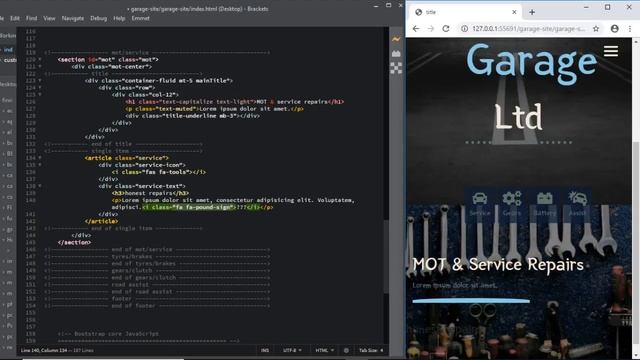
Task: Open the Edit menu in Brackets
Action: coord(15,18)
